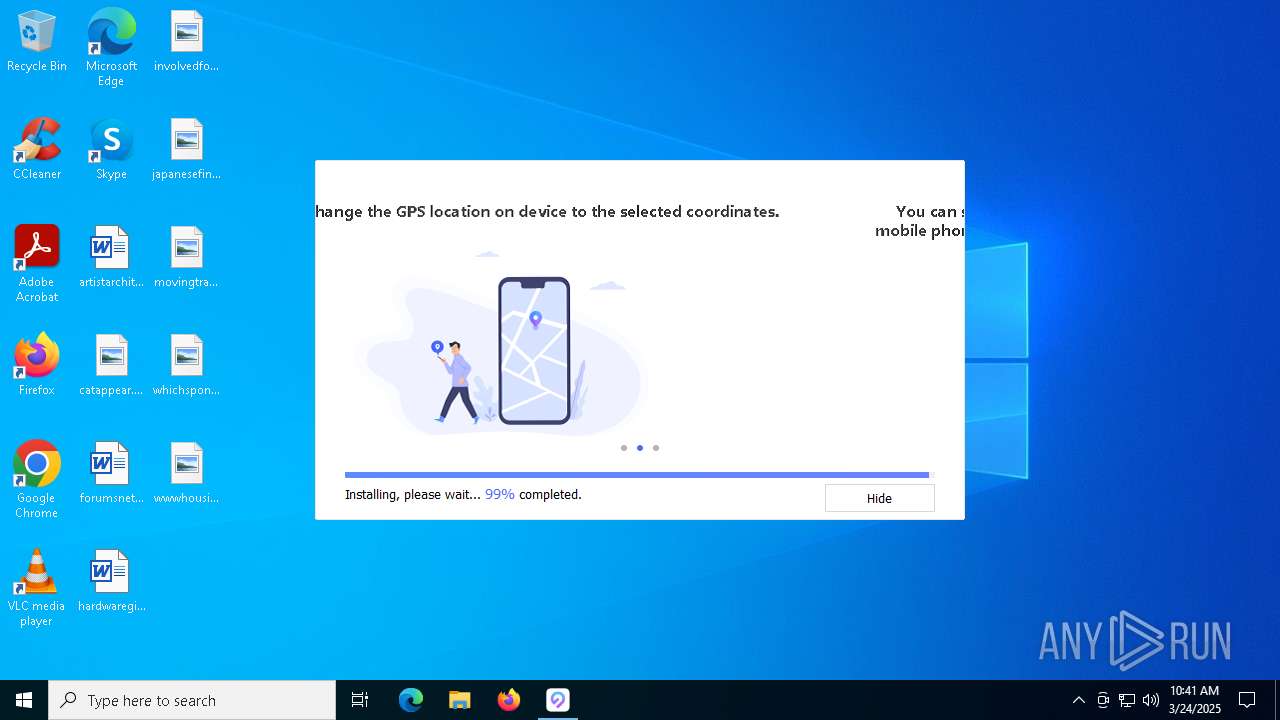Screen dimensions: 1280x720
Task: Select the forumsnet... Word document
Action: tap(111, 474)
